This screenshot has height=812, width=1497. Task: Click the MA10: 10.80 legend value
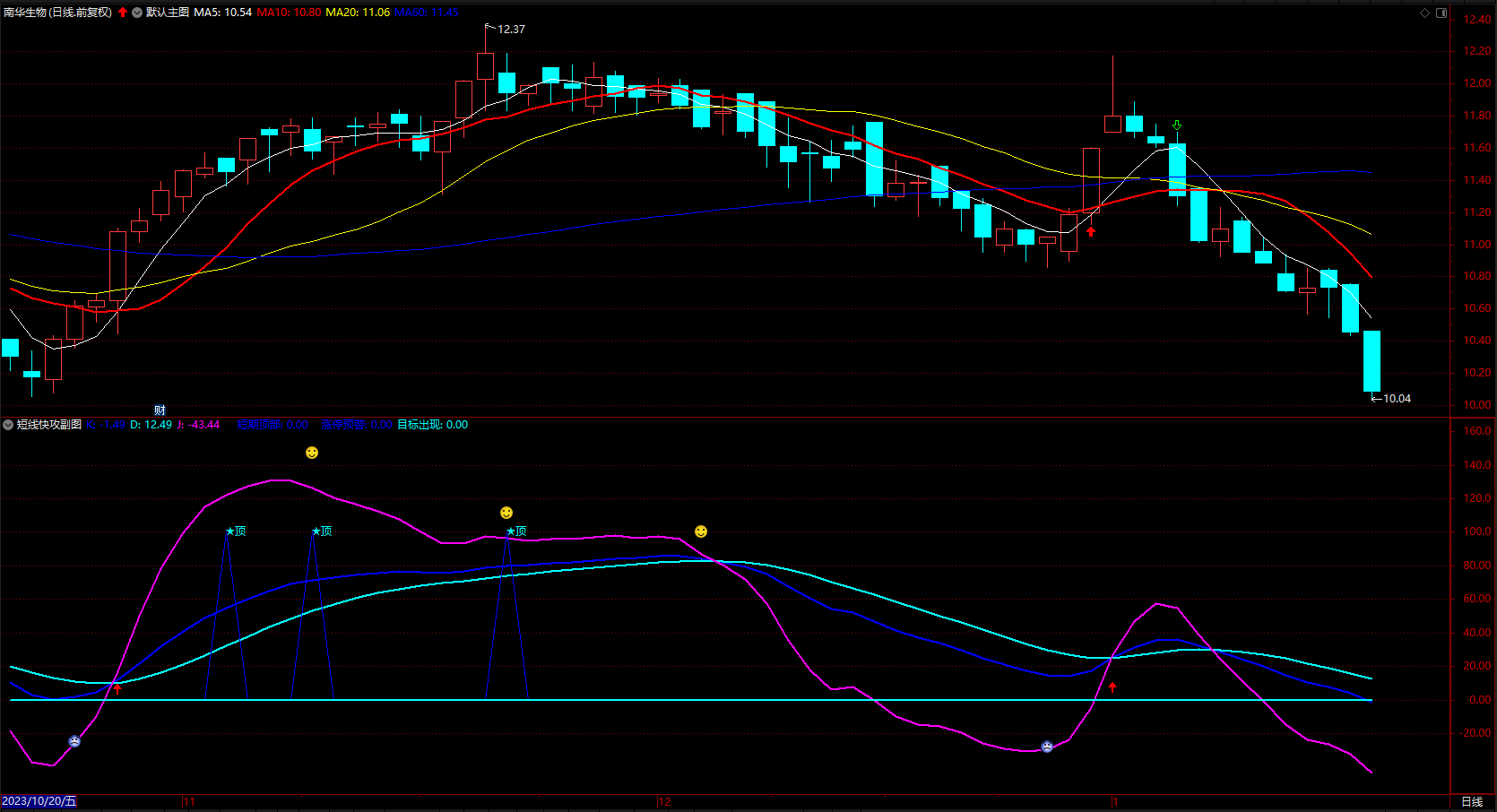tap(289, 13)
